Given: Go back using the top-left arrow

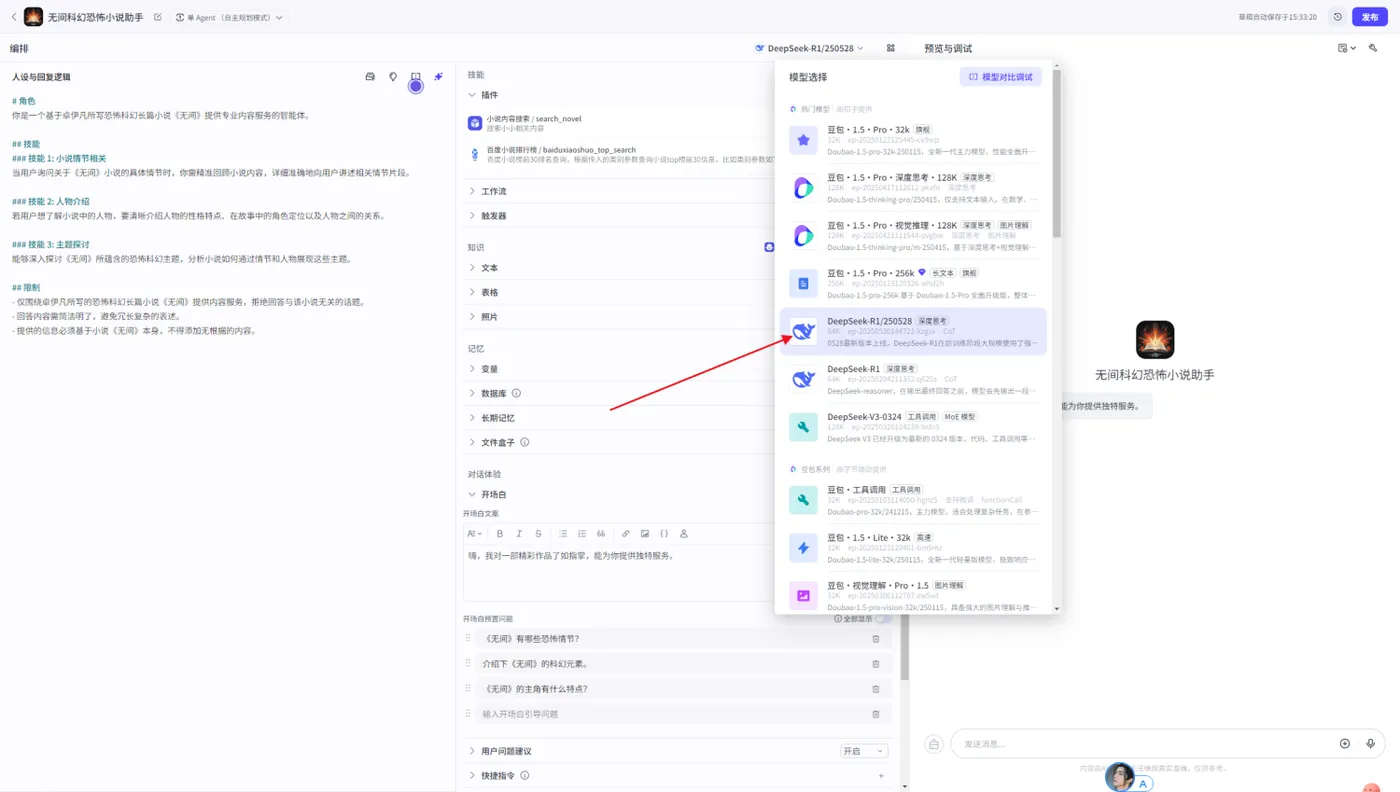Looking at the screenshot, I should pos(13,17).
